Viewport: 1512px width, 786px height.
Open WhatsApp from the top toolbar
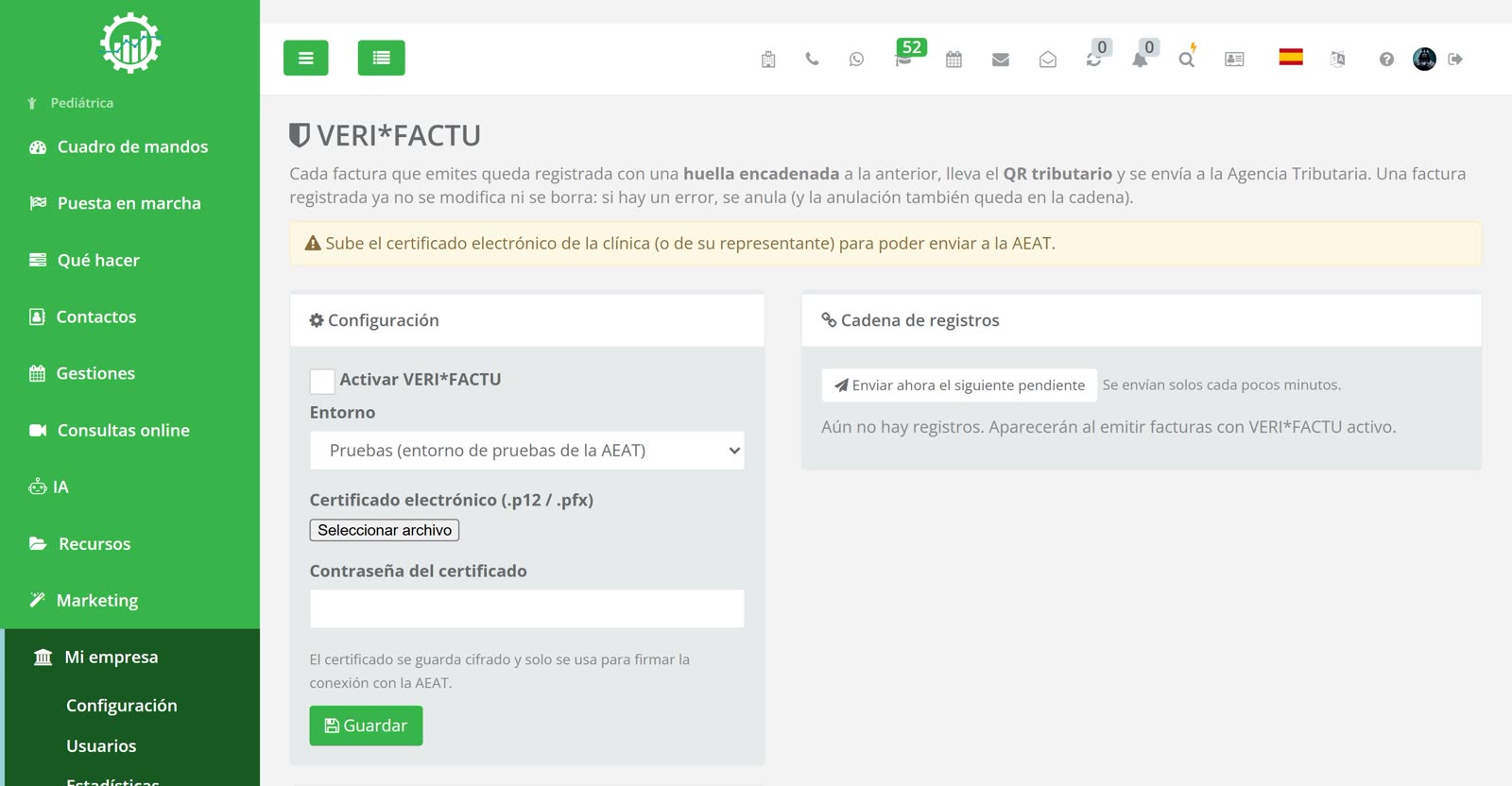click(856, 59)
